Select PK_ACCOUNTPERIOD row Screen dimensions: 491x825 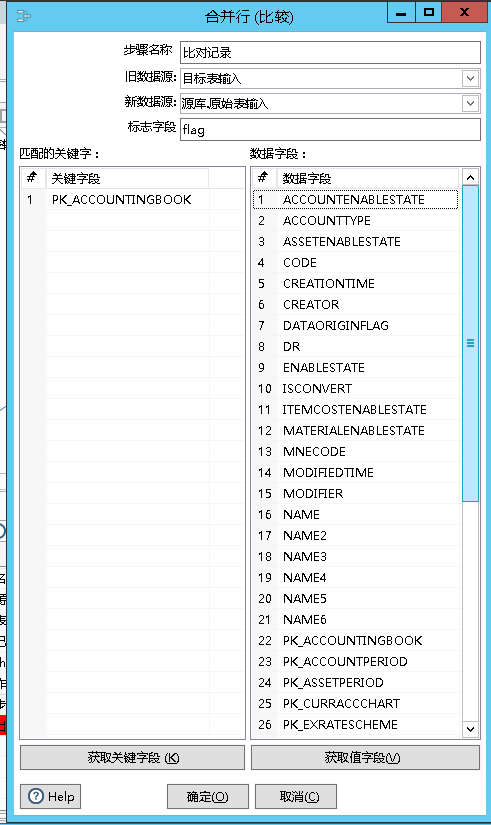point(355,662)
